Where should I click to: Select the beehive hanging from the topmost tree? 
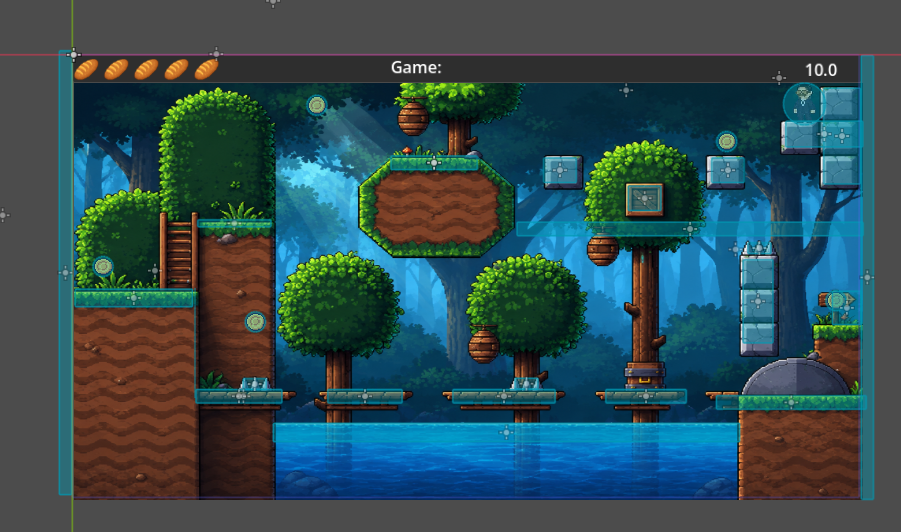(x=413, y=117)
